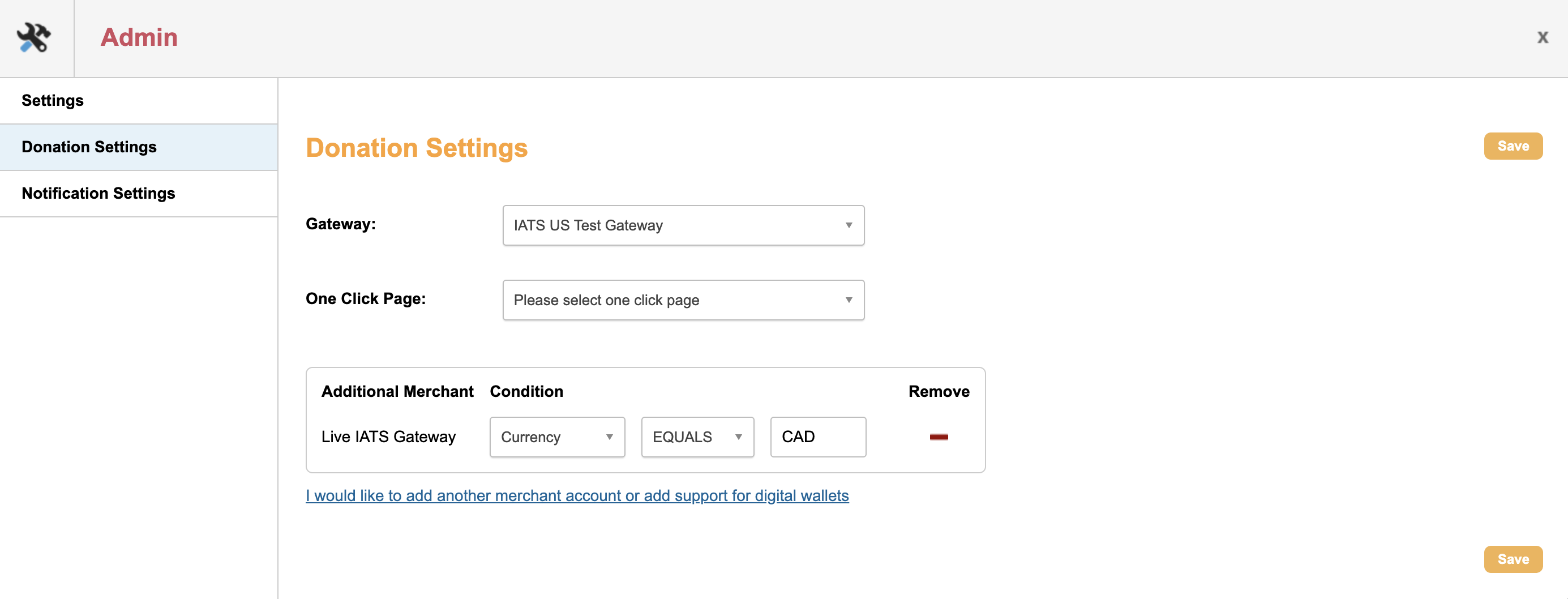
Task: Click the Gateway field label
Action: pos(340,224)
